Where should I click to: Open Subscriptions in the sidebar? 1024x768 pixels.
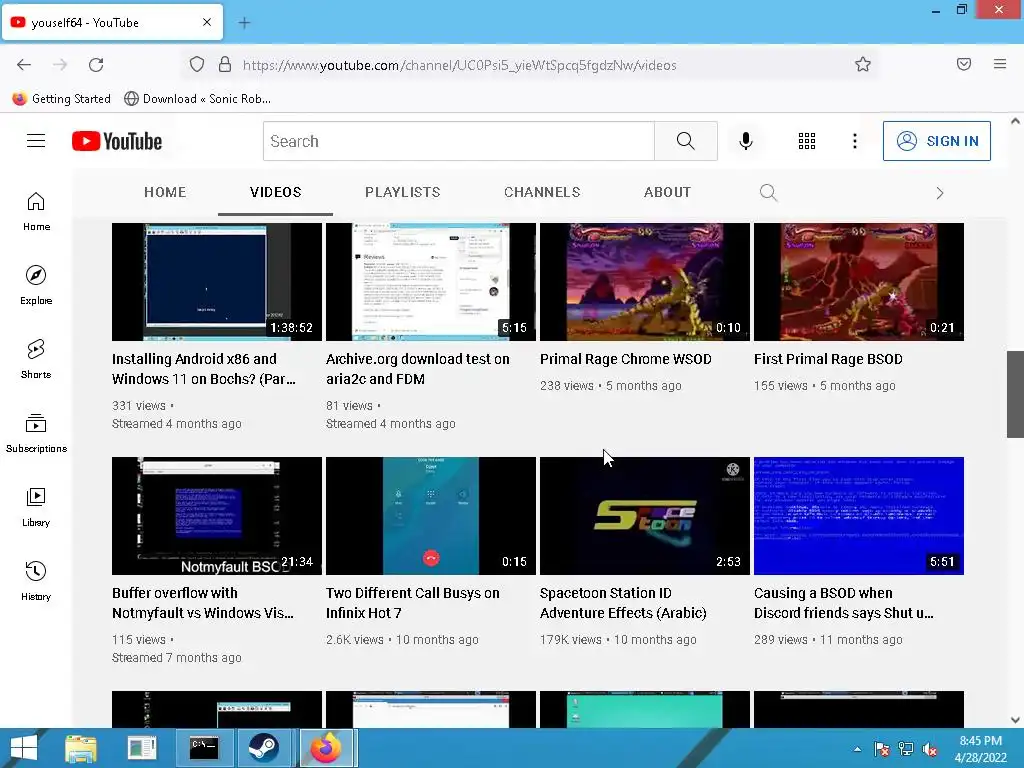[36, 433]
